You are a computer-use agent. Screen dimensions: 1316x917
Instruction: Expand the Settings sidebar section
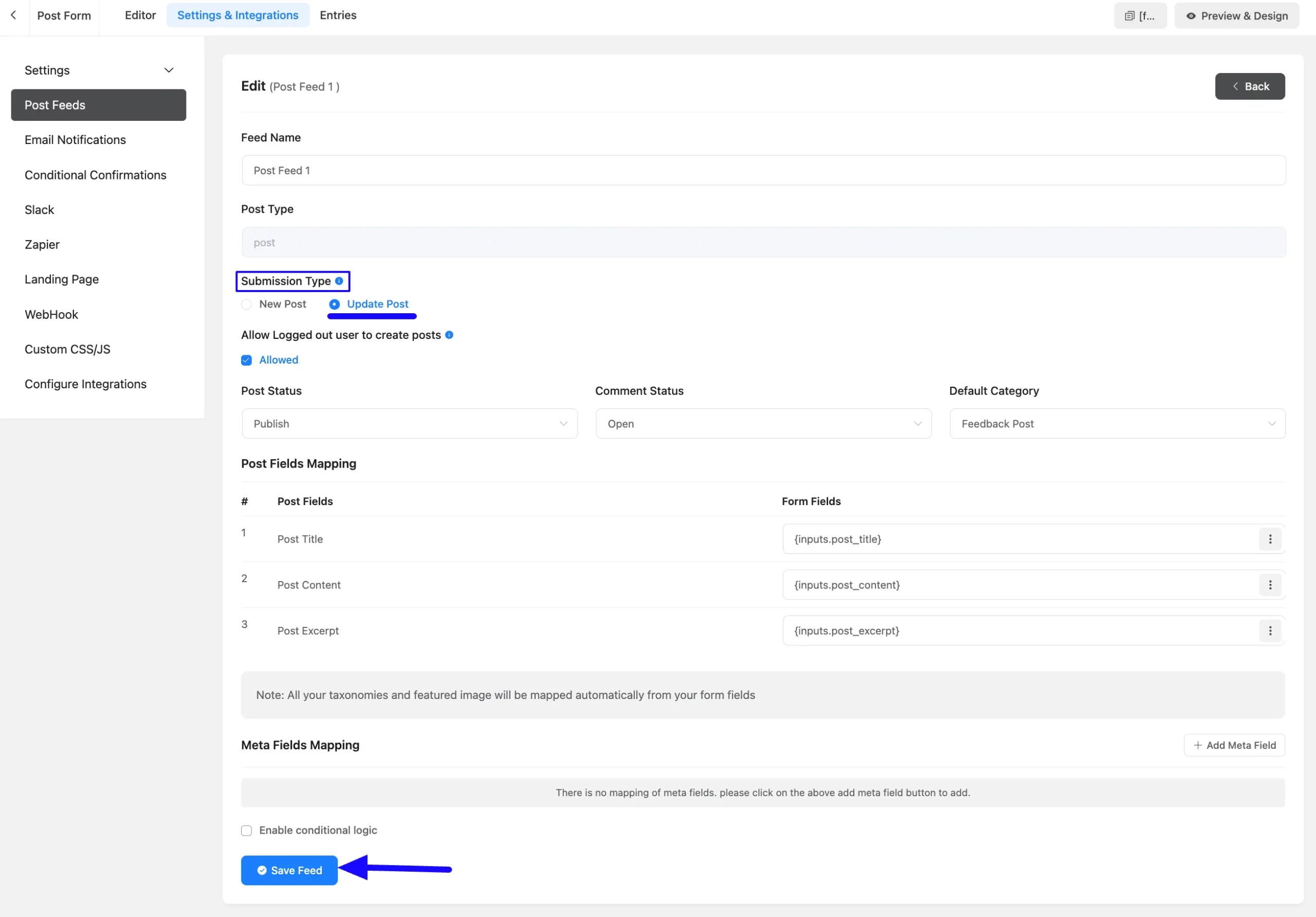coord(99,70)
